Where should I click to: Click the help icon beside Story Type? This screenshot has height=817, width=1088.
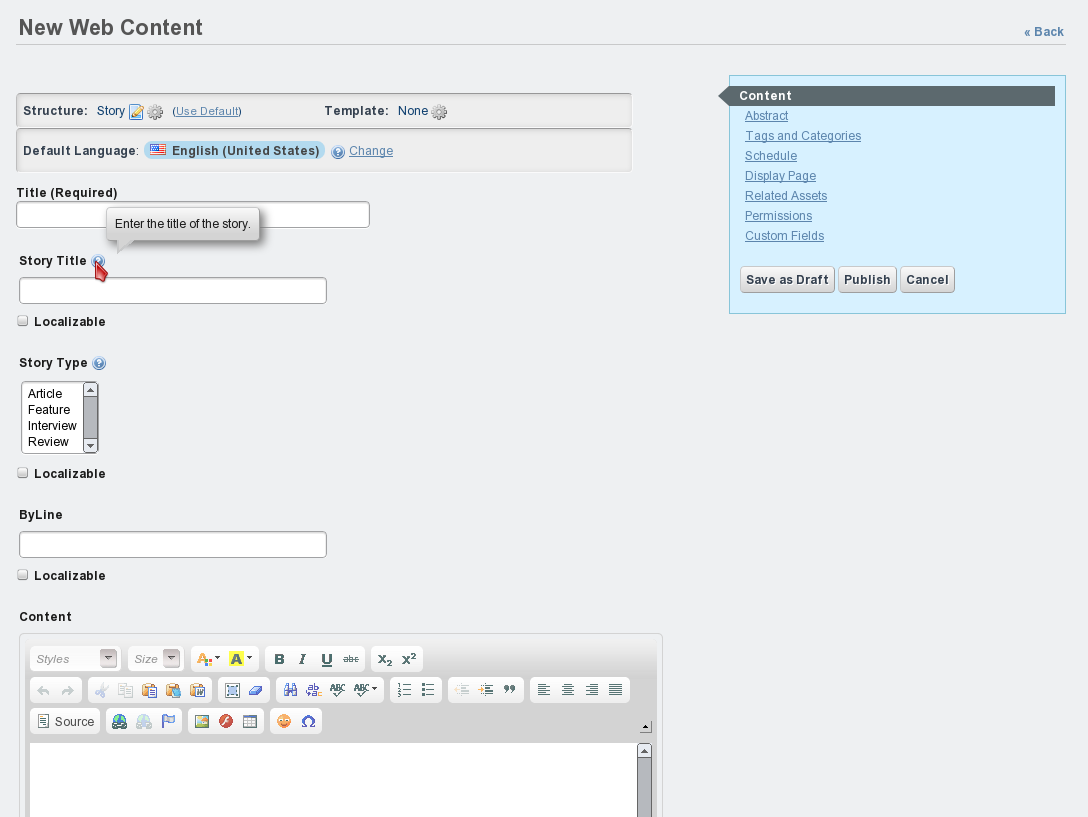pos(99,363)
